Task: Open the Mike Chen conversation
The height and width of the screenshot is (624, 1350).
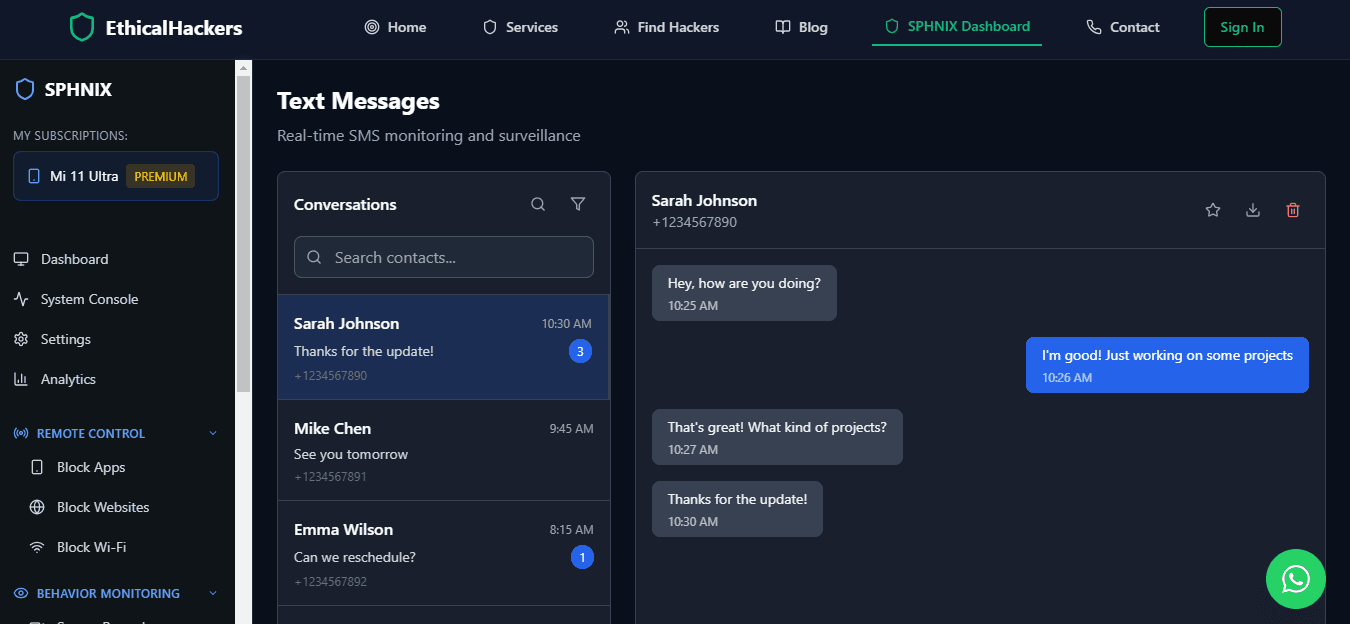Action: pyautogui.click(x=443, y=450)
